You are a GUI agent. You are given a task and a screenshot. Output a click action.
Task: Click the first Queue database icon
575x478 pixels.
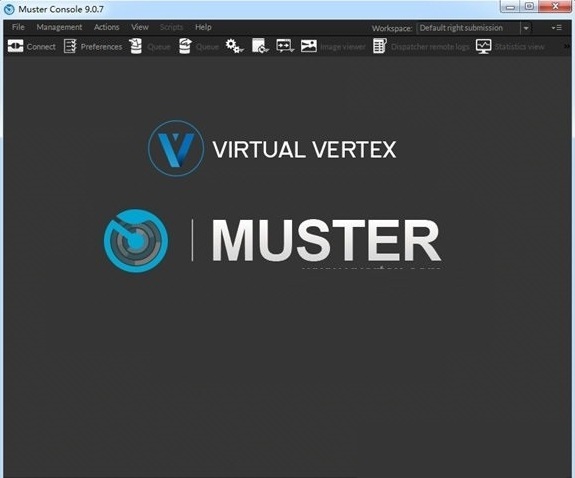pyautogui.click(x=136, y=46)
